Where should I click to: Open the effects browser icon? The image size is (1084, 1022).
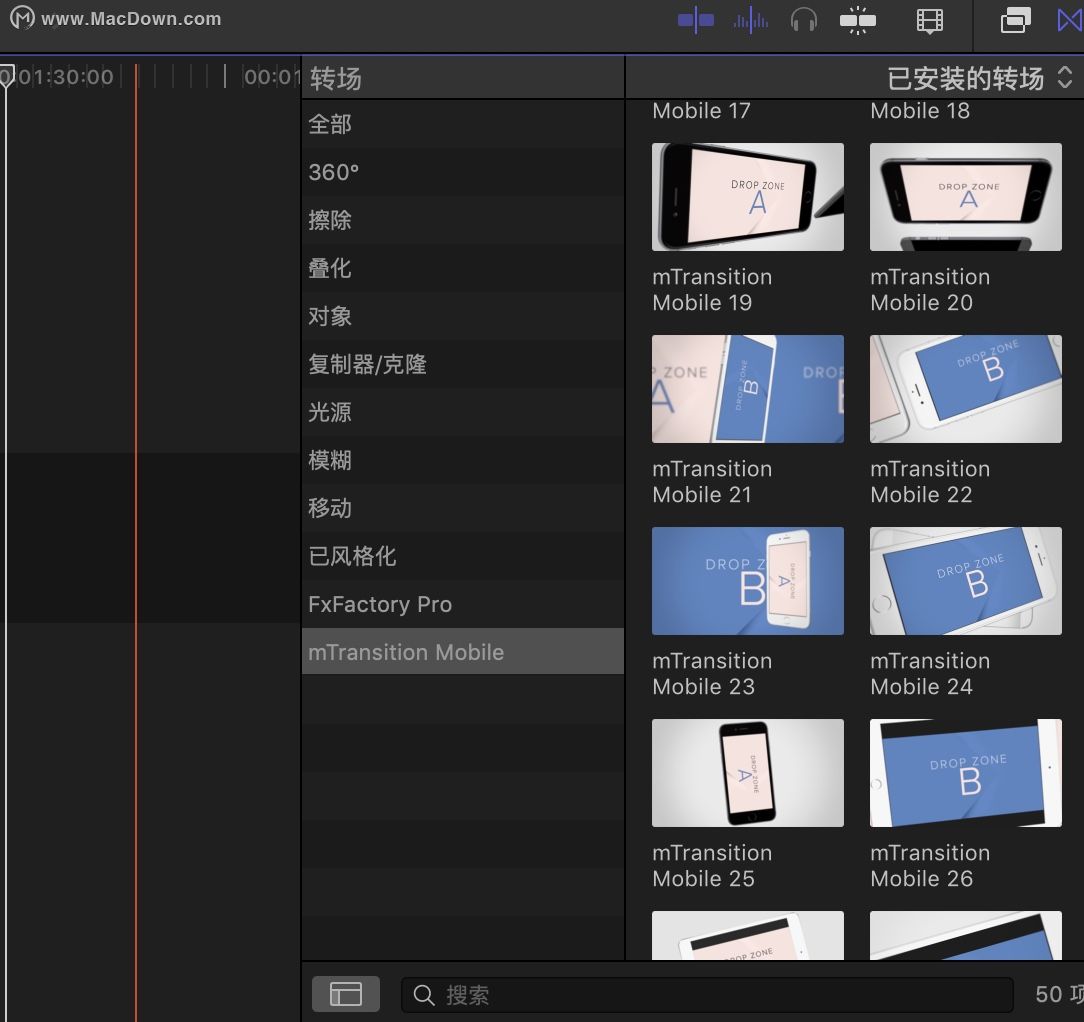1015,20
